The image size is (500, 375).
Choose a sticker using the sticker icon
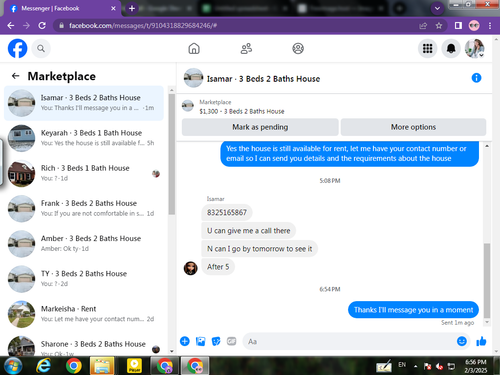pyautogui.click(x=216, y=341)
